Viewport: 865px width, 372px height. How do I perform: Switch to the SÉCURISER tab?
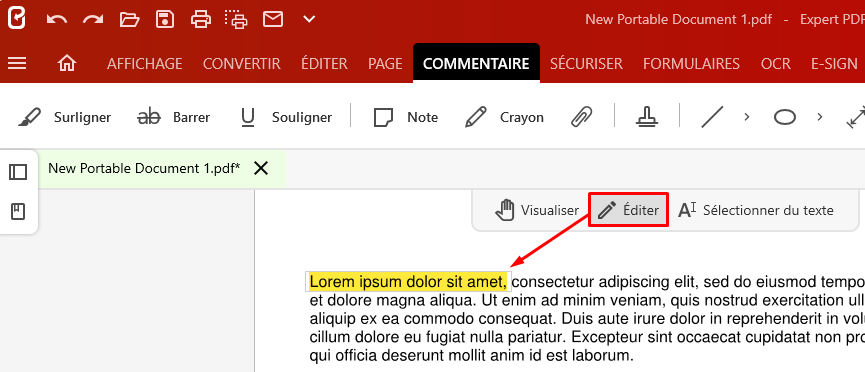pos(586,63)
